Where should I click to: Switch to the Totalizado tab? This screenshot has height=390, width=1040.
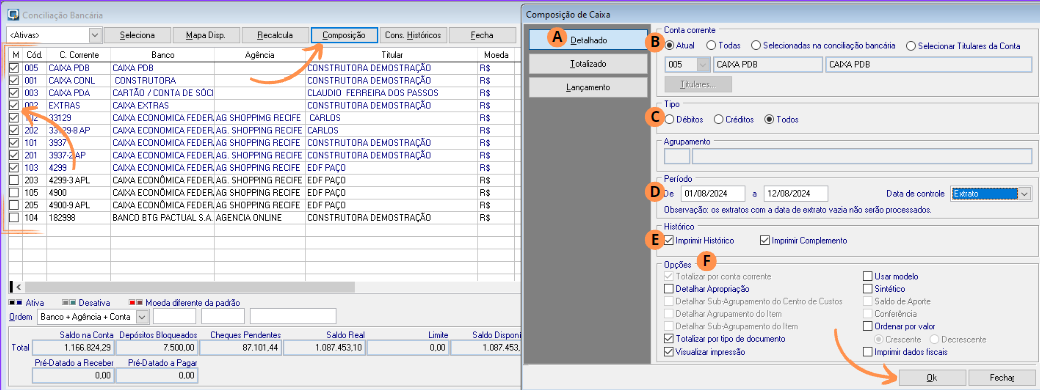(588, 64)
